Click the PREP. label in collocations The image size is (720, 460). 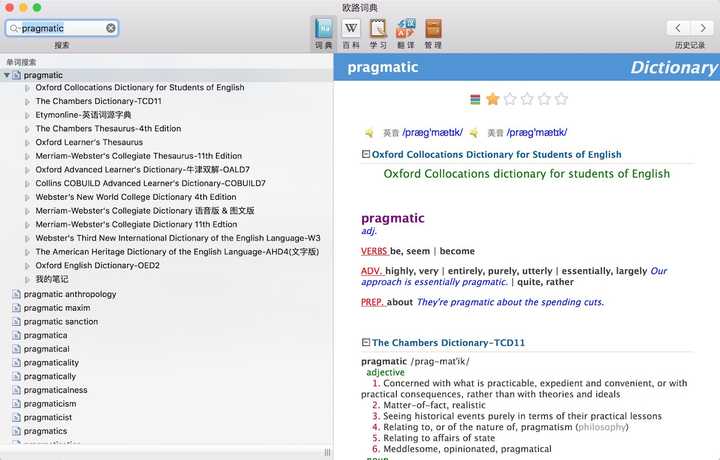click(x=372, y=303)
